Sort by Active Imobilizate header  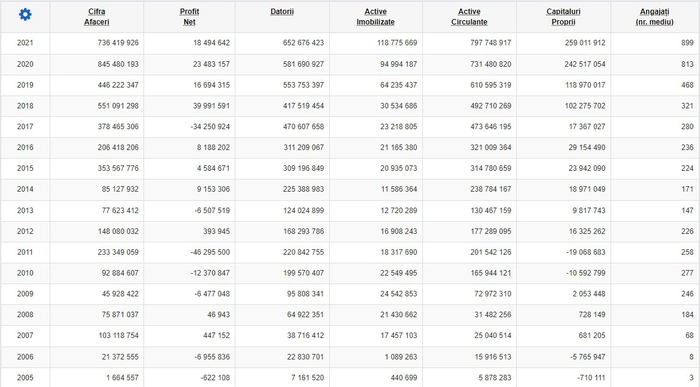375,17
